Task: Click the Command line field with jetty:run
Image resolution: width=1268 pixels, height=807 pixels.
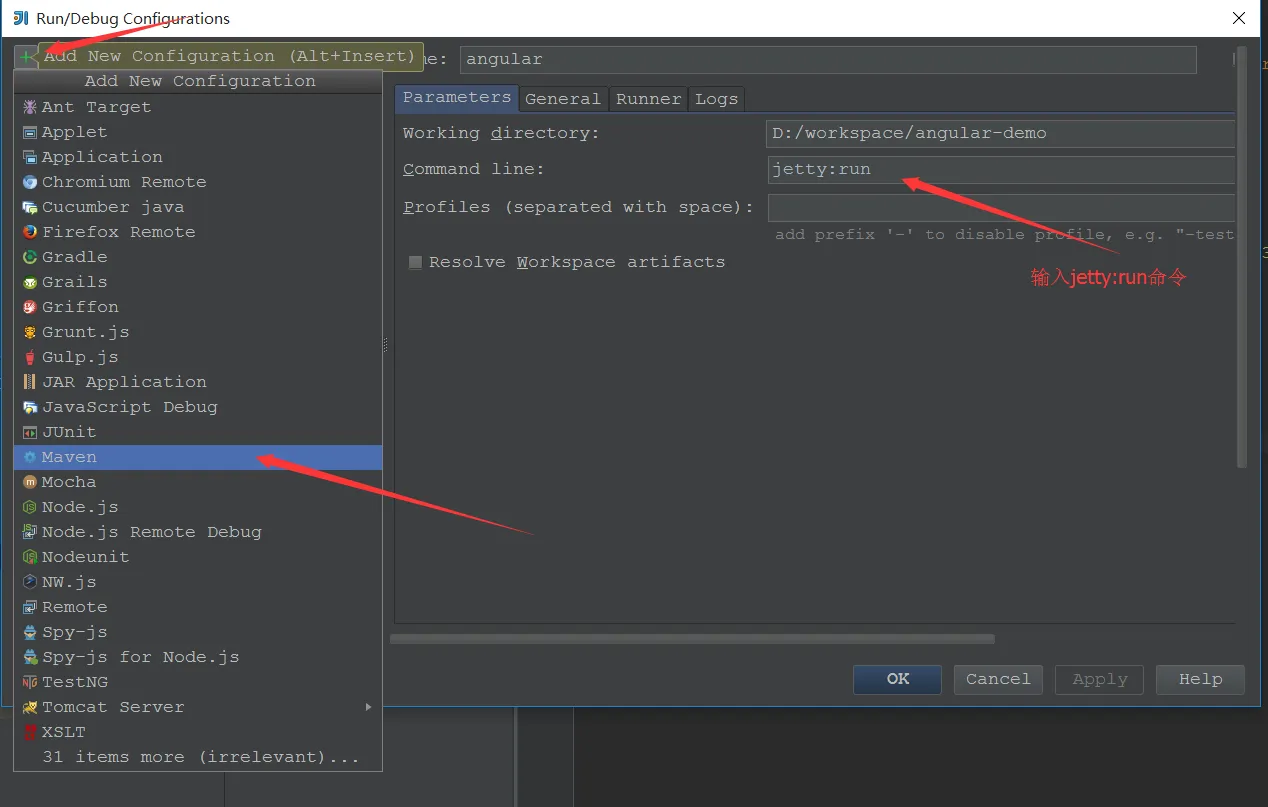Action: pos(1002,169)
